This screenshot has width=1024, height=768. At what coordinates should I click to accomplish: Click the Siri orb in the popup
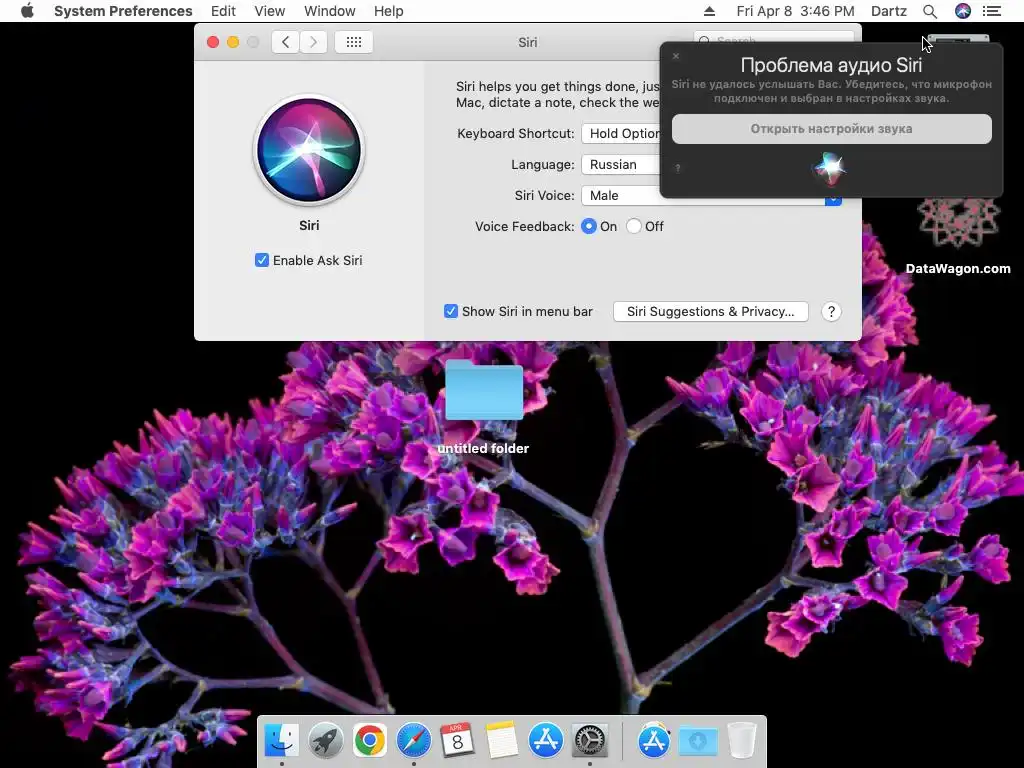coord(829,168)
